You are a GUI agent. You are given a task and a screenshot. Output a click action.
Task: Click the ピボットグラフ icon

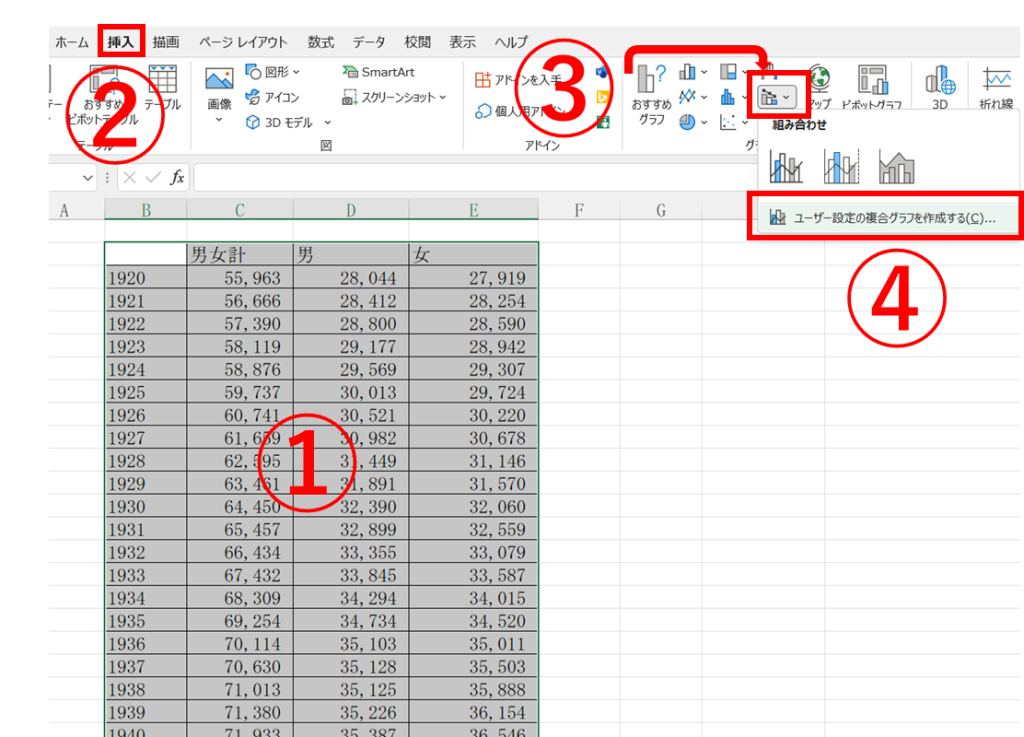pyautogui.click(x=871, y=88)
